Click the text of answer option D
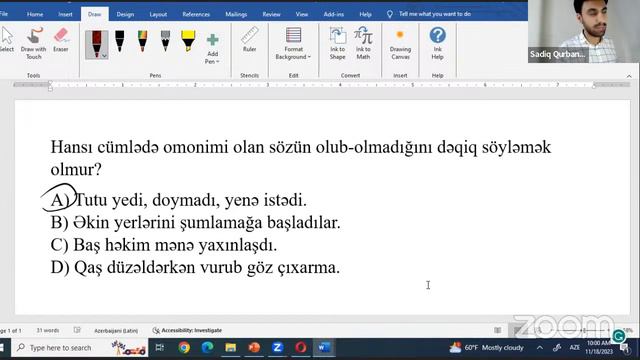This screenshot has height=360, width=640. [x=207, y=268]
